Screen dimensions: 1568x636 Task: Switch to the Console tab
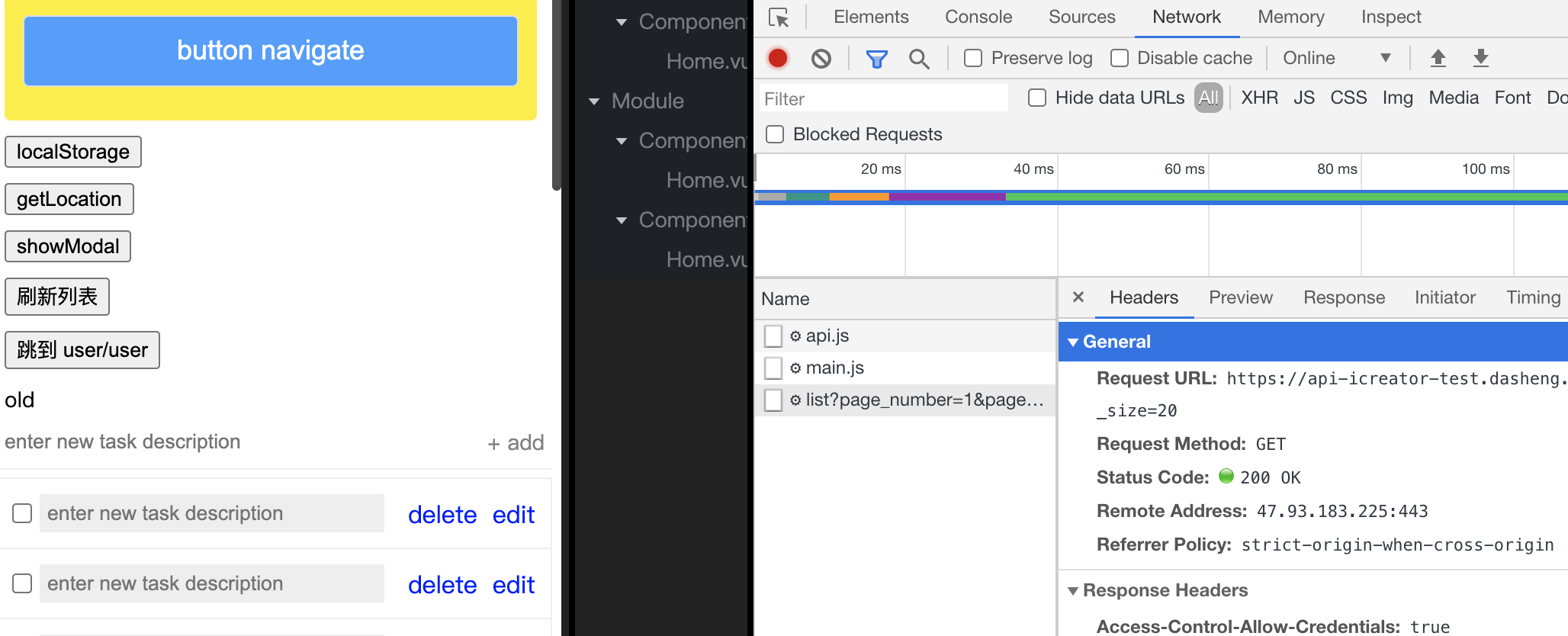978,17
